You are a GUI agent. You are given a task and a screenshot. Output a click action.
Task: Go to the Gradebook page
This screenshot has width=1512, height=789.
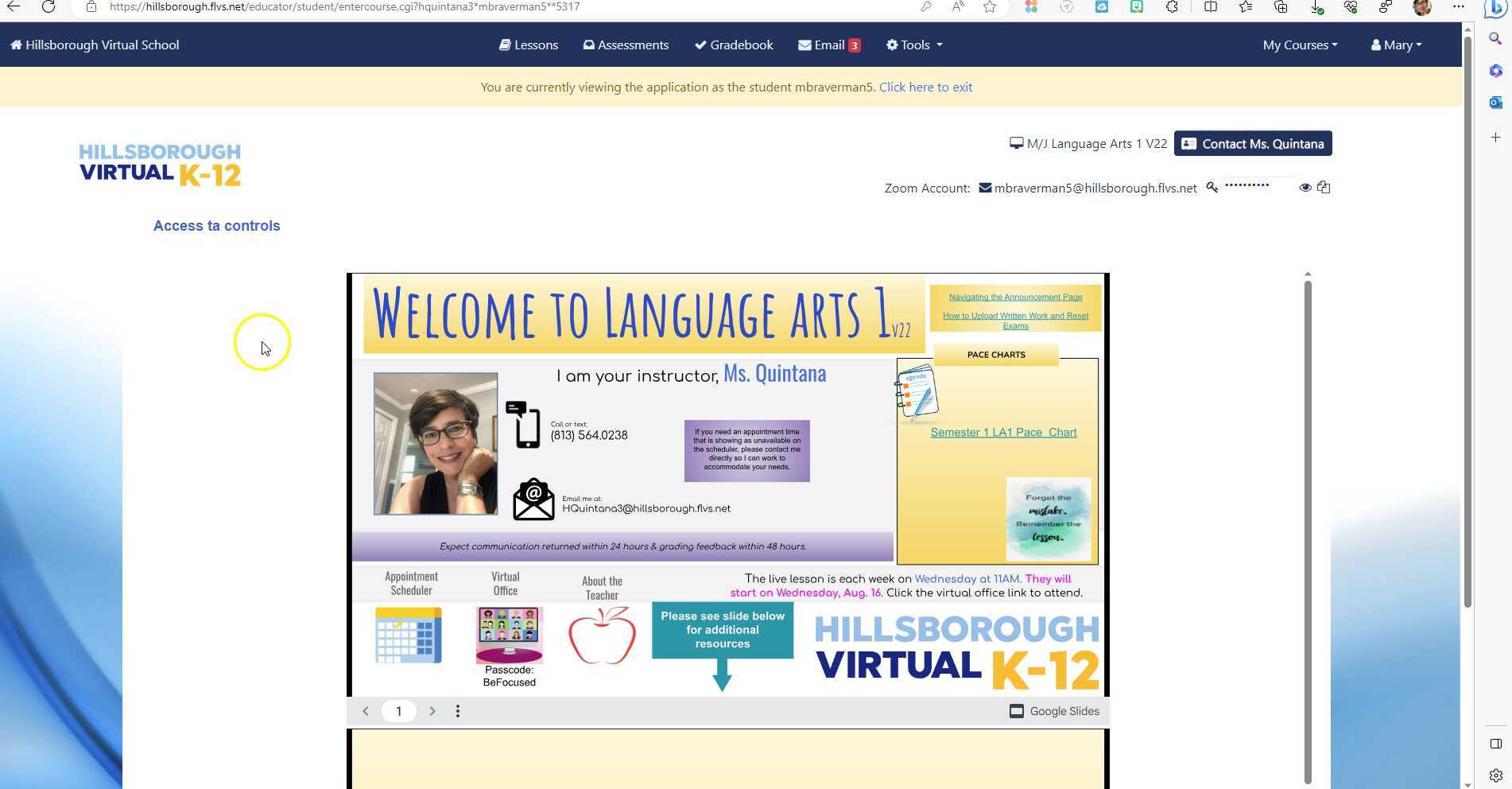(x=734, y=45)
